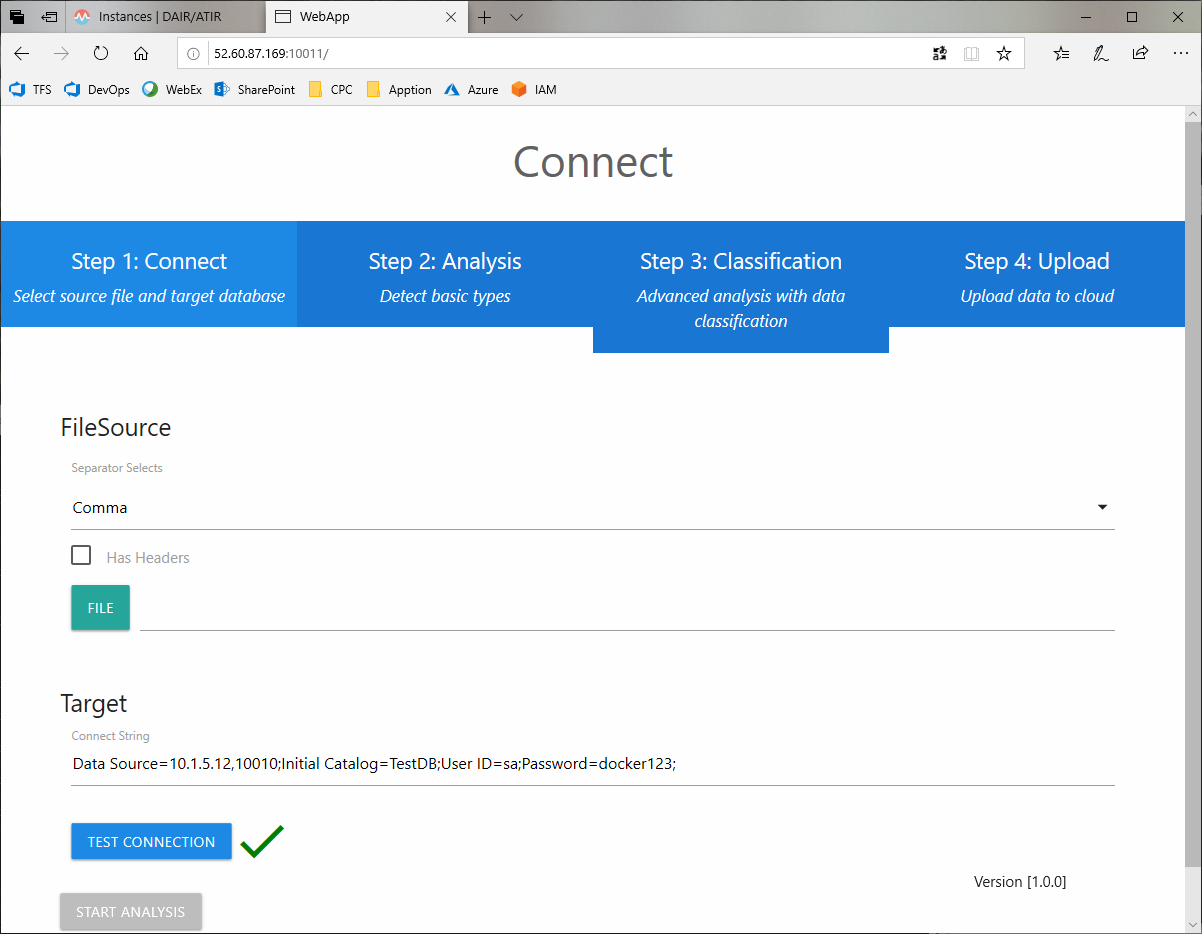Select Step 3: Classification tab
The width and height of the screenshot is (1202, 934).
click(741, 287)
